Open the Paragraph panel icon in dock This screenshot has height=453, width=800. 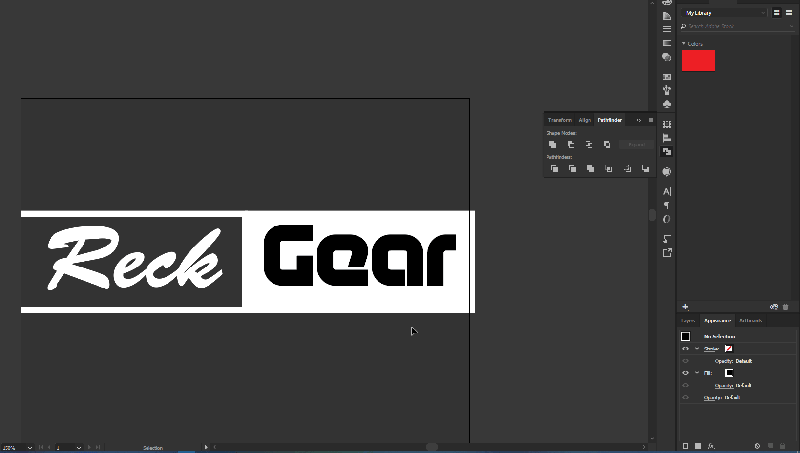(x=667, y=205)
